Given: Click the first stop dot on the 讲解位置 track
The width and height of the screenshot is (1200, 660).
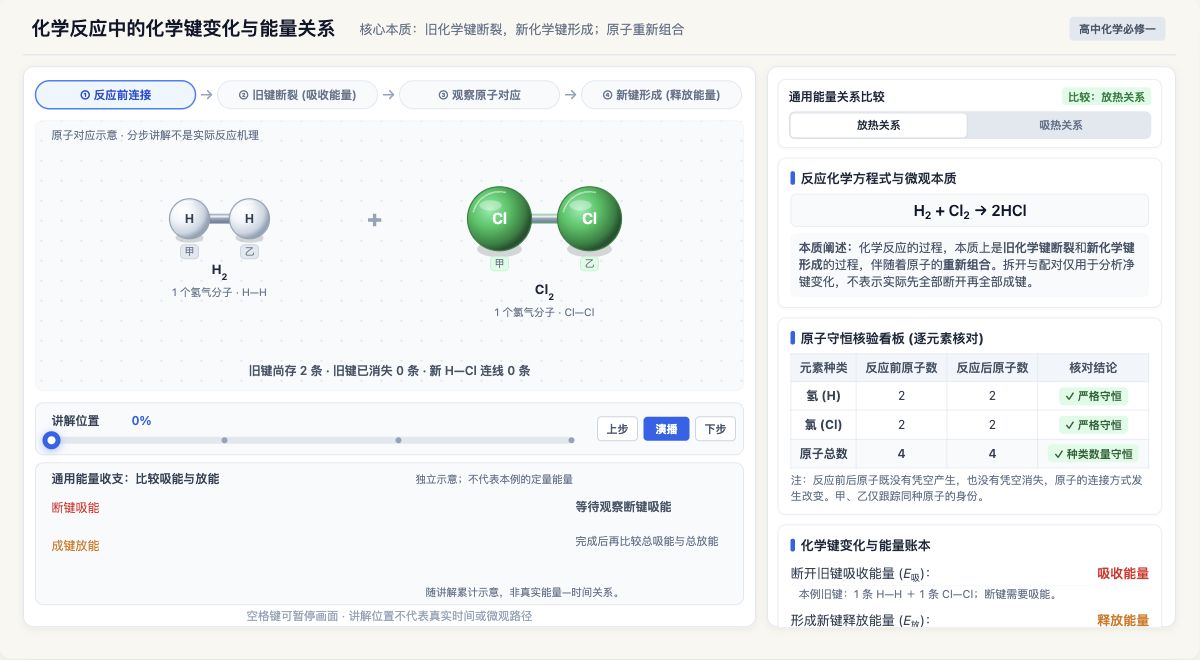Looking at the screenshot, I should click(224, 440).
